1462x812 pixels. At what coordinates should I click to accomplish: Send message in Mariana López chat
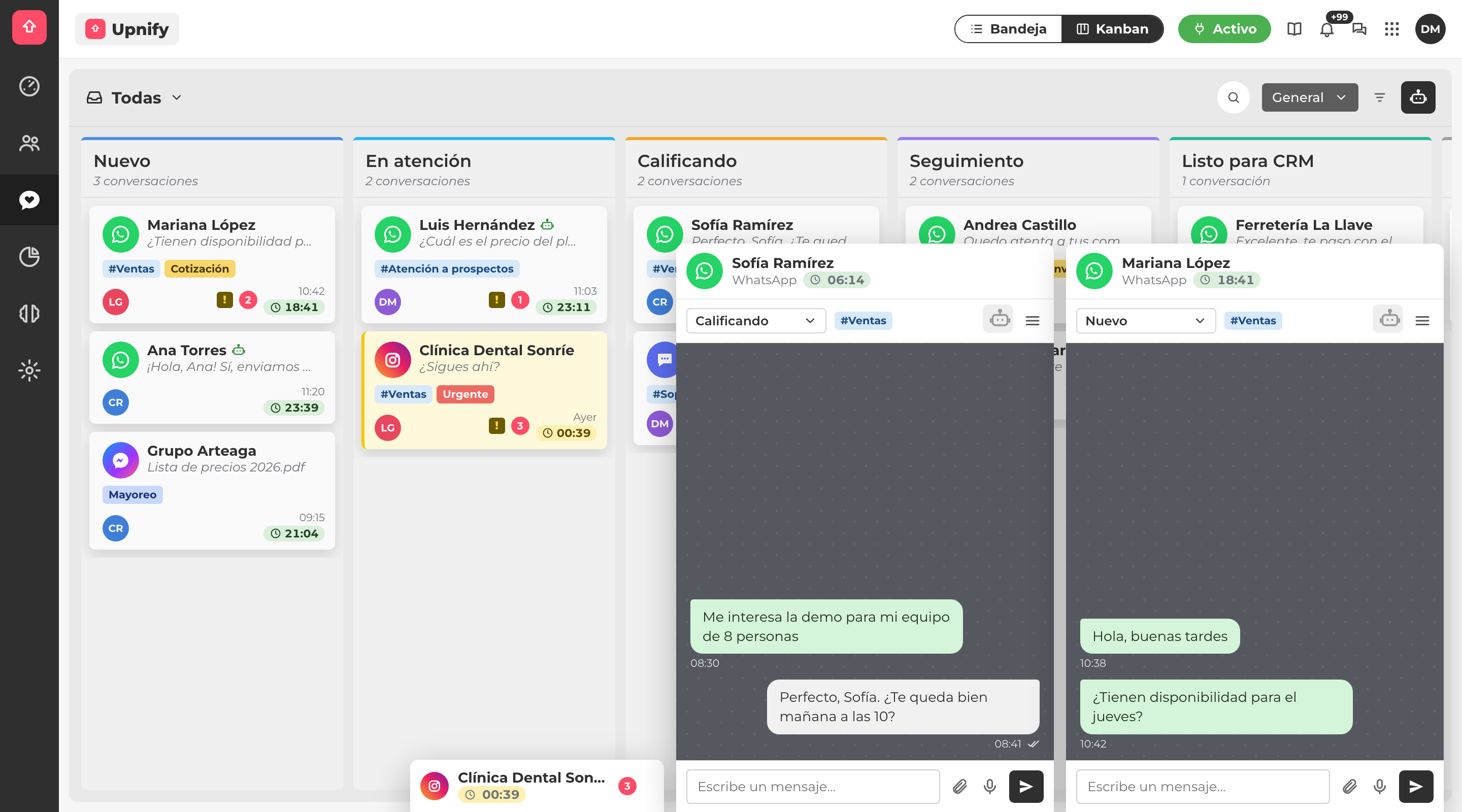(1416, 787)
